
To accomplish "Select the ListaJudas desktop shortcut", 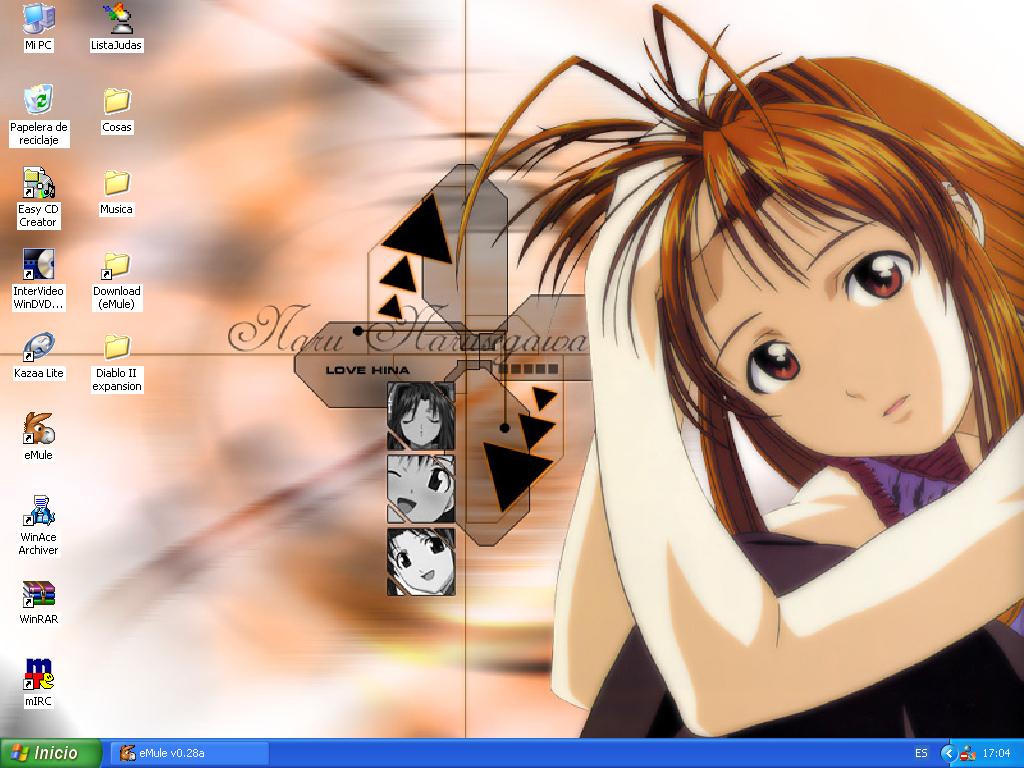I will (116, 26).
